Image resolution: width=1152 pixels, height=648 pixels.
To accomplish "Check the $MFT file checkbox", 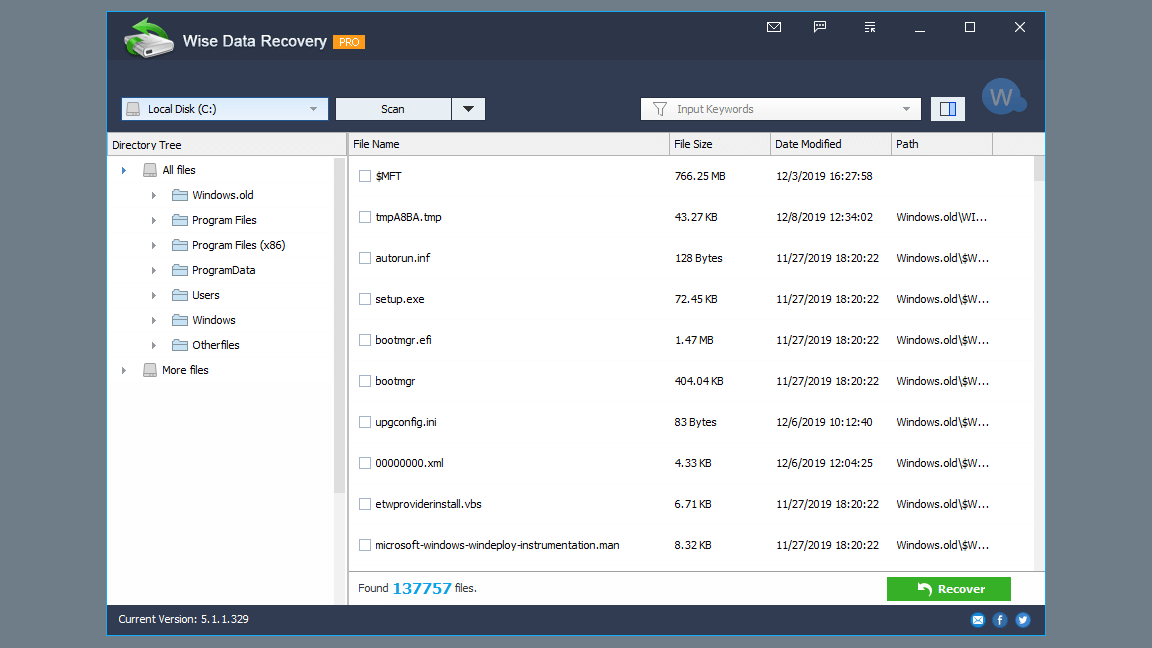I will (x=364, y=176).
